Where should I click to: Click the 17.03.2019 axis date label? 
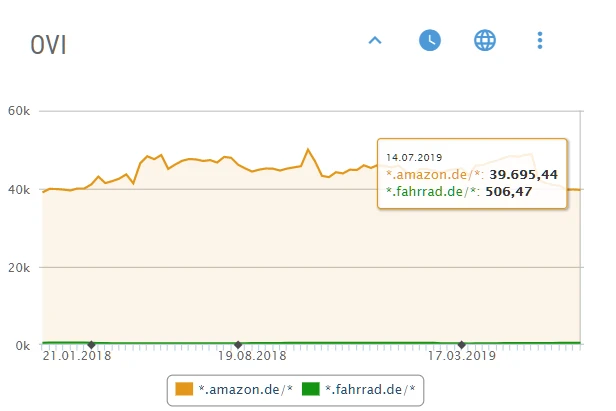461,356
